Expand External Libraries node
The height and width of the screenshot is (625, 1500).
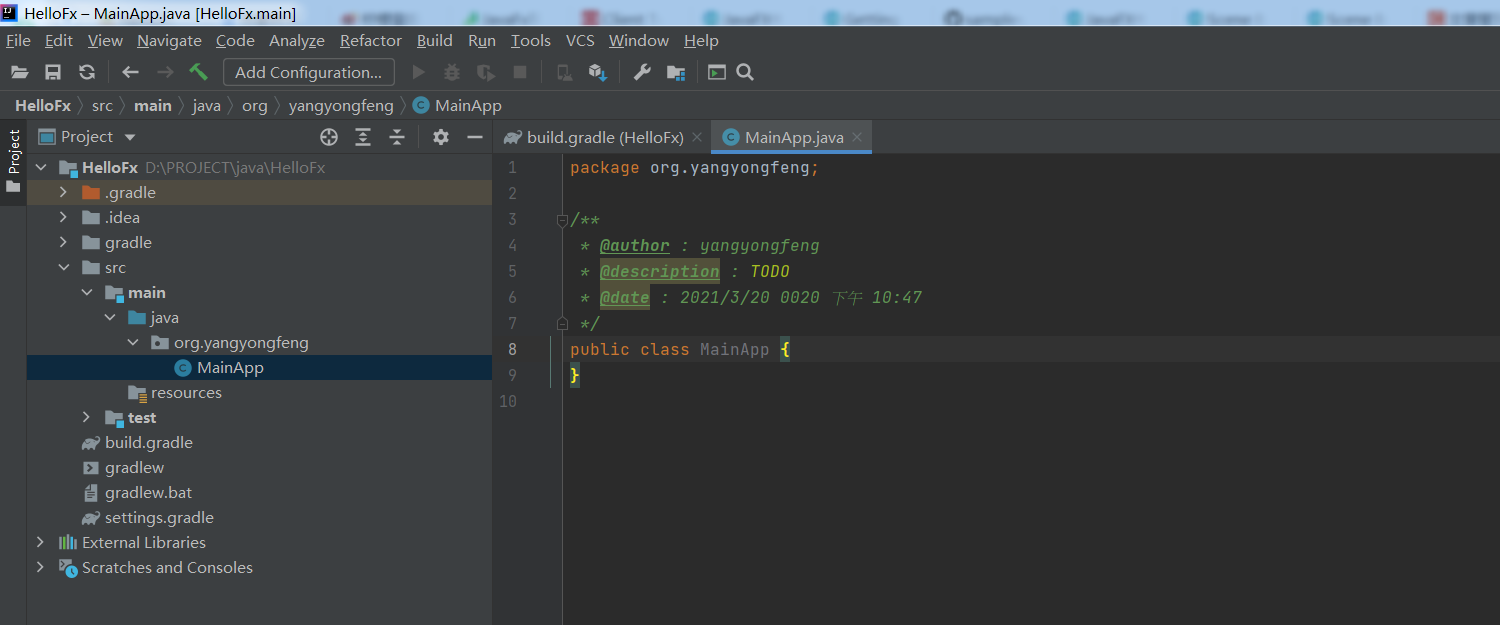point(41,542)
